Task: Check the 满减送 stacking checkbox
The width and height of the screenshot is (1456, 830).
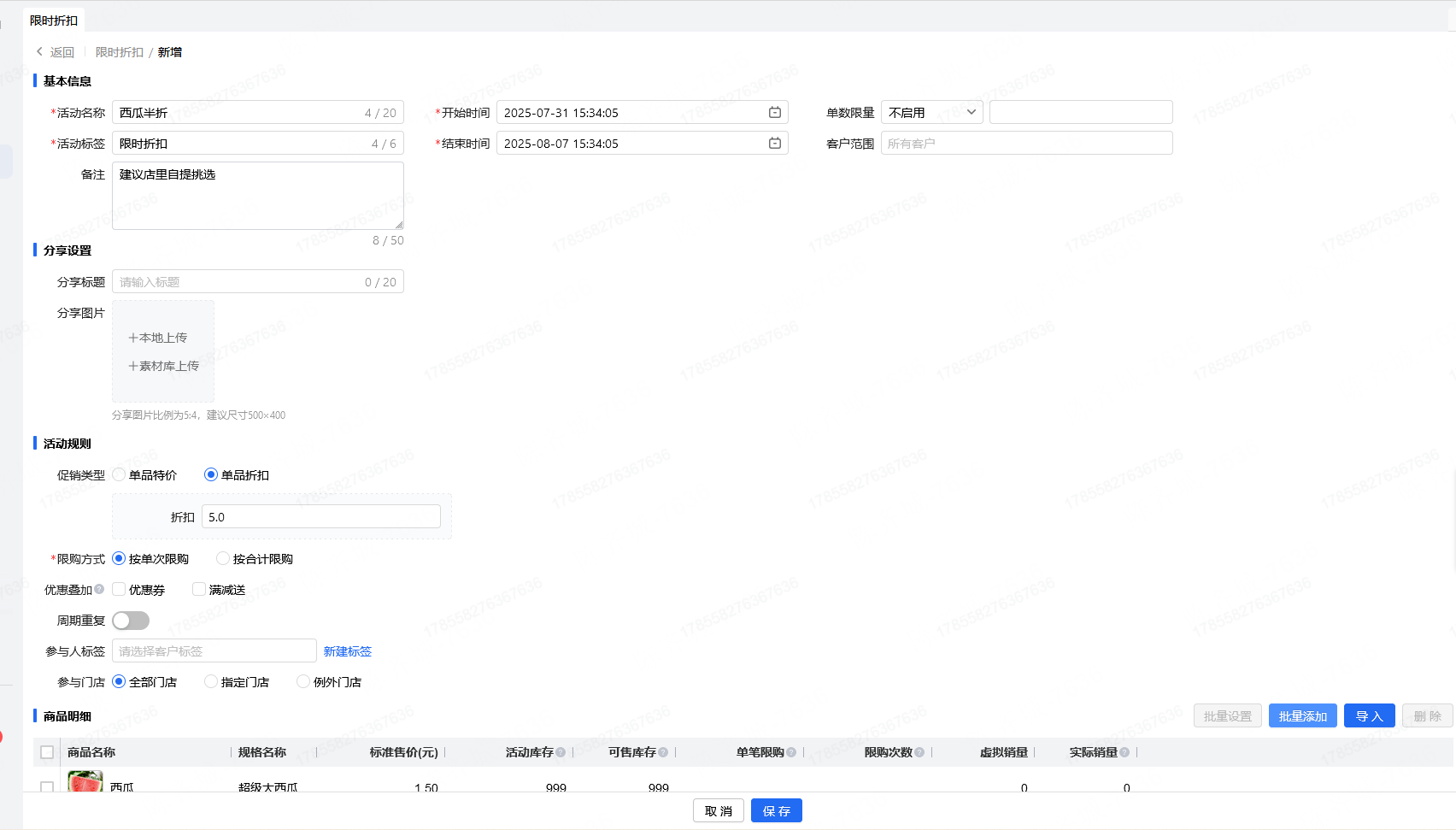Action: tap(199, 589)
